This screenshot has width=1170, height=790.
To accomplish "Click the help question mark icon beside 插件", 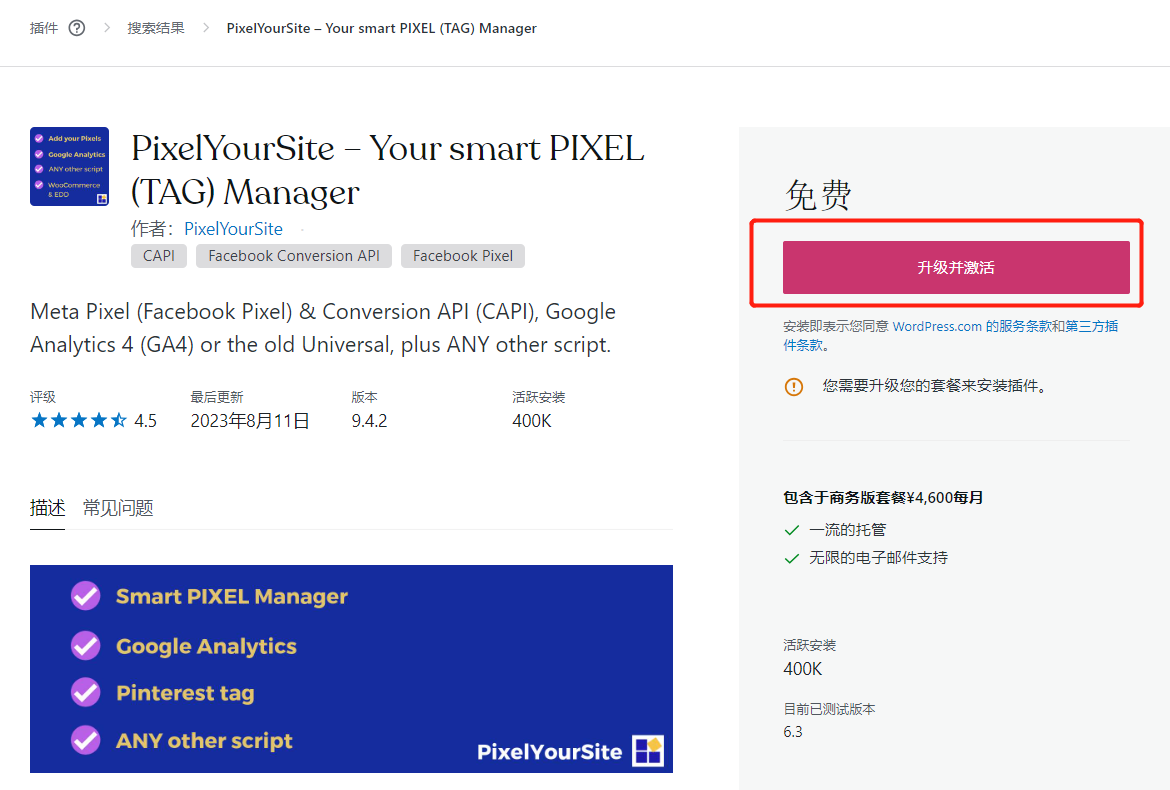I will pos(77,28).
